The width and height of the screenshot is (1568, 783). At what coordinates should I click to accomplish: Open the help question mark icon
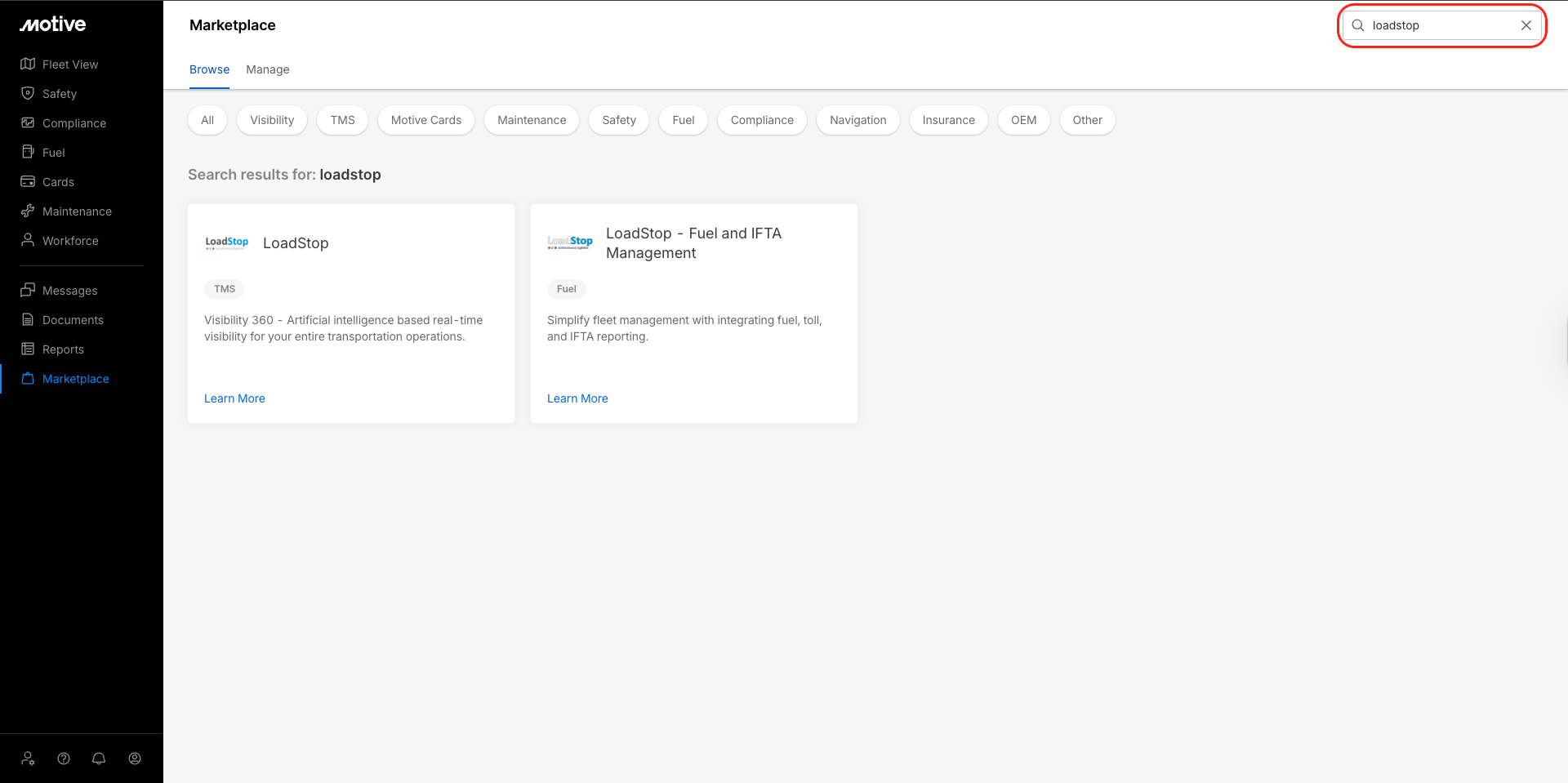tap(64, 759)
